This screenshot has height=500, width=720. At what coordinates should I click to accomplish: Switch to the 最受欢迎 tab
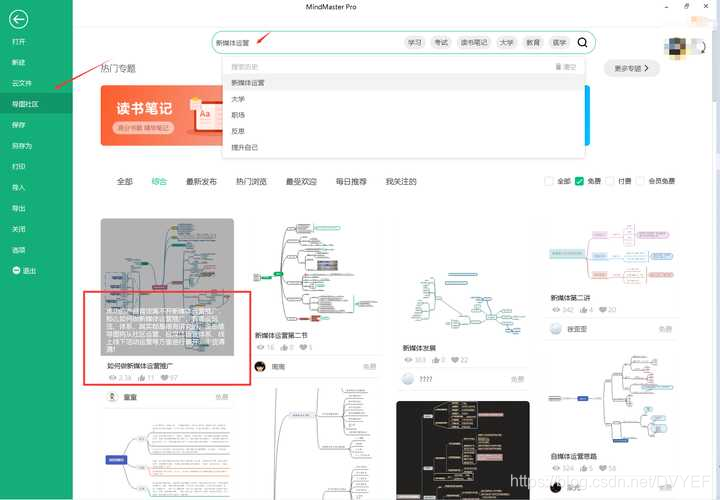(x=301, y=181)
